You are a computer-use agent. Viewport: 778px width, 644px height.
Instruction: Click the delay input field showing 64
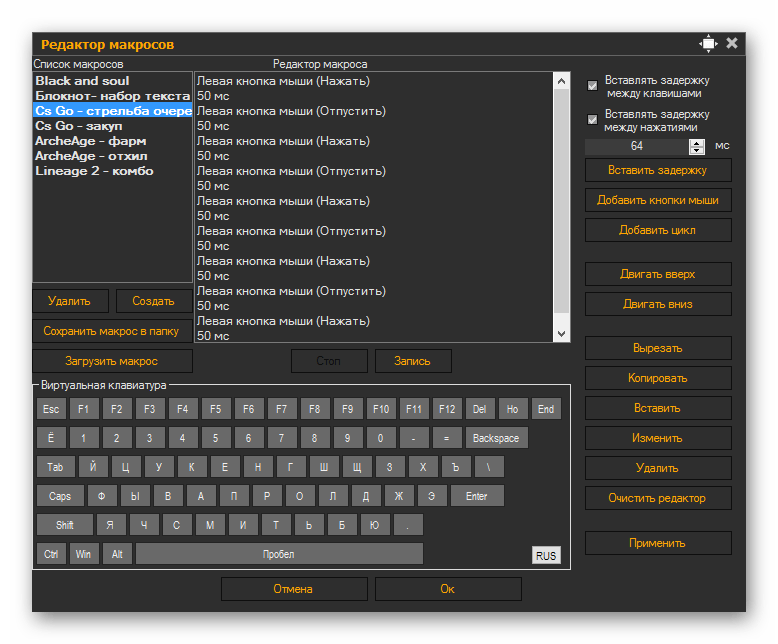[x=637, y=146]
